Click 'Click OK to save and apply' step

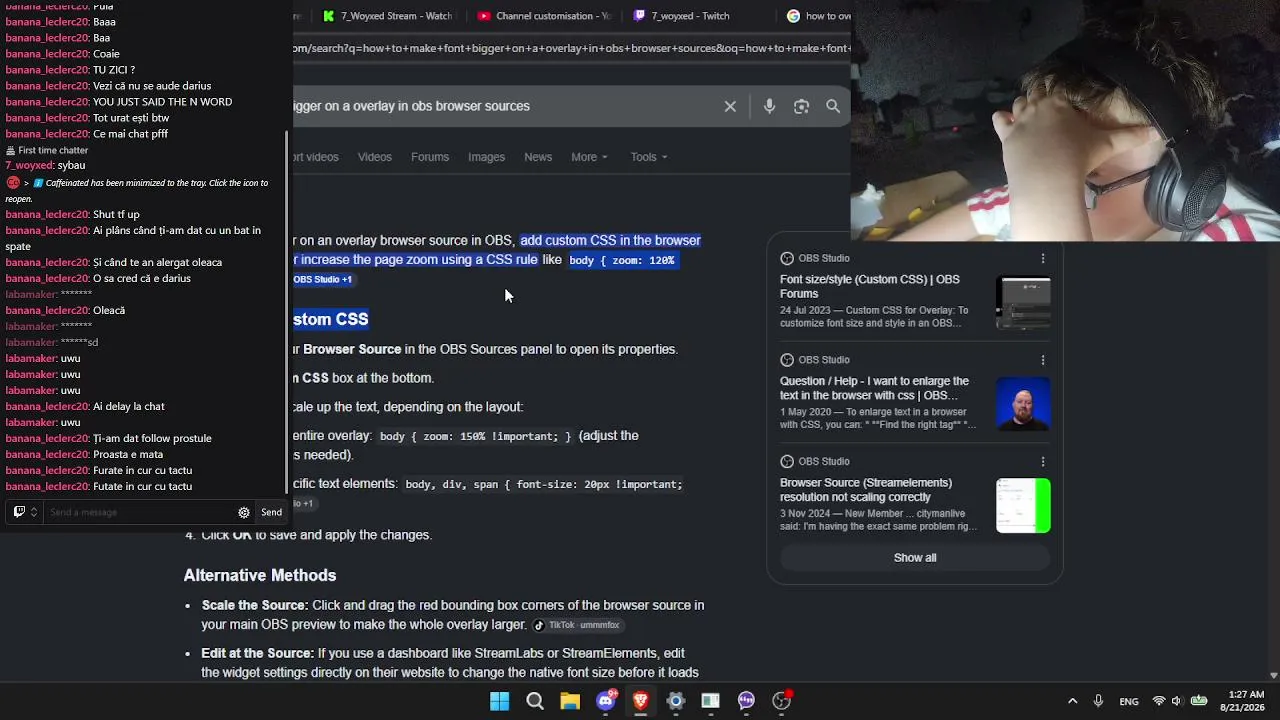[317, 535]
